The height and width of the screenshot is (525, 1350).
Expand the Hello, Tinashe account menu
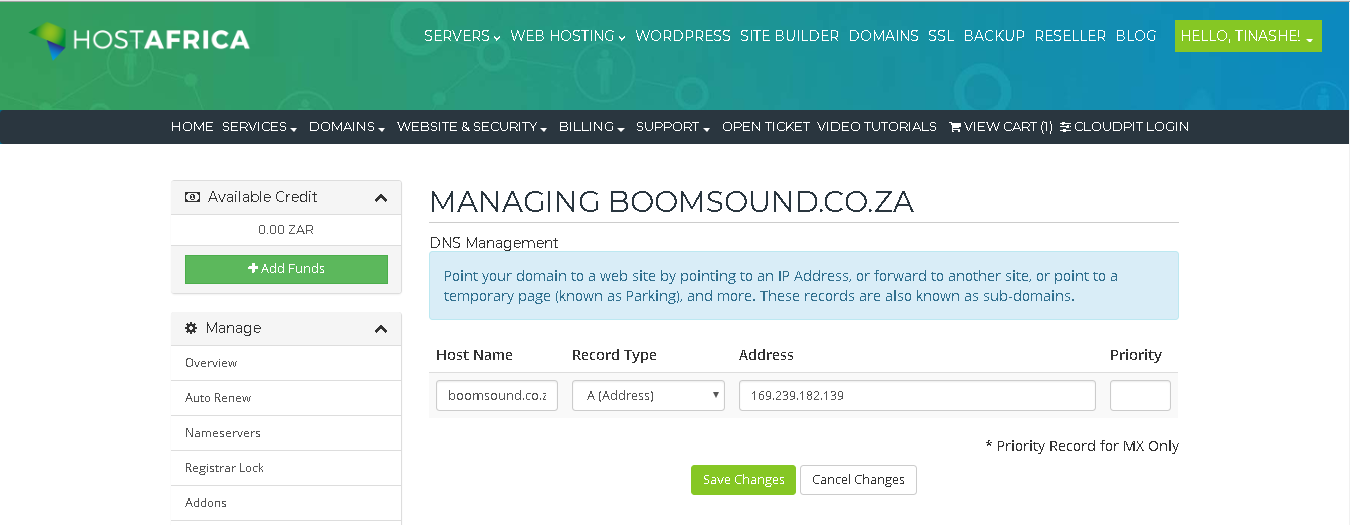(x=1248, y=36)
